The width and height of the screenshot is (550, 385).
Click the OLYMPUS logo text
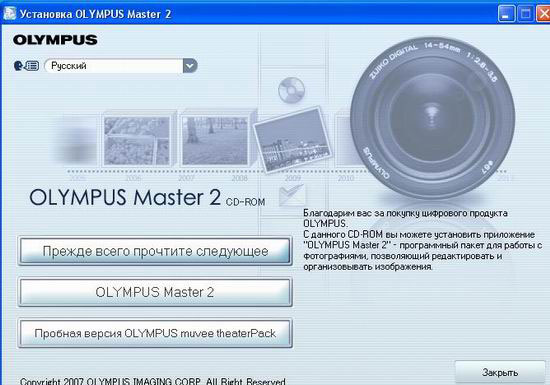coord(55,40)
